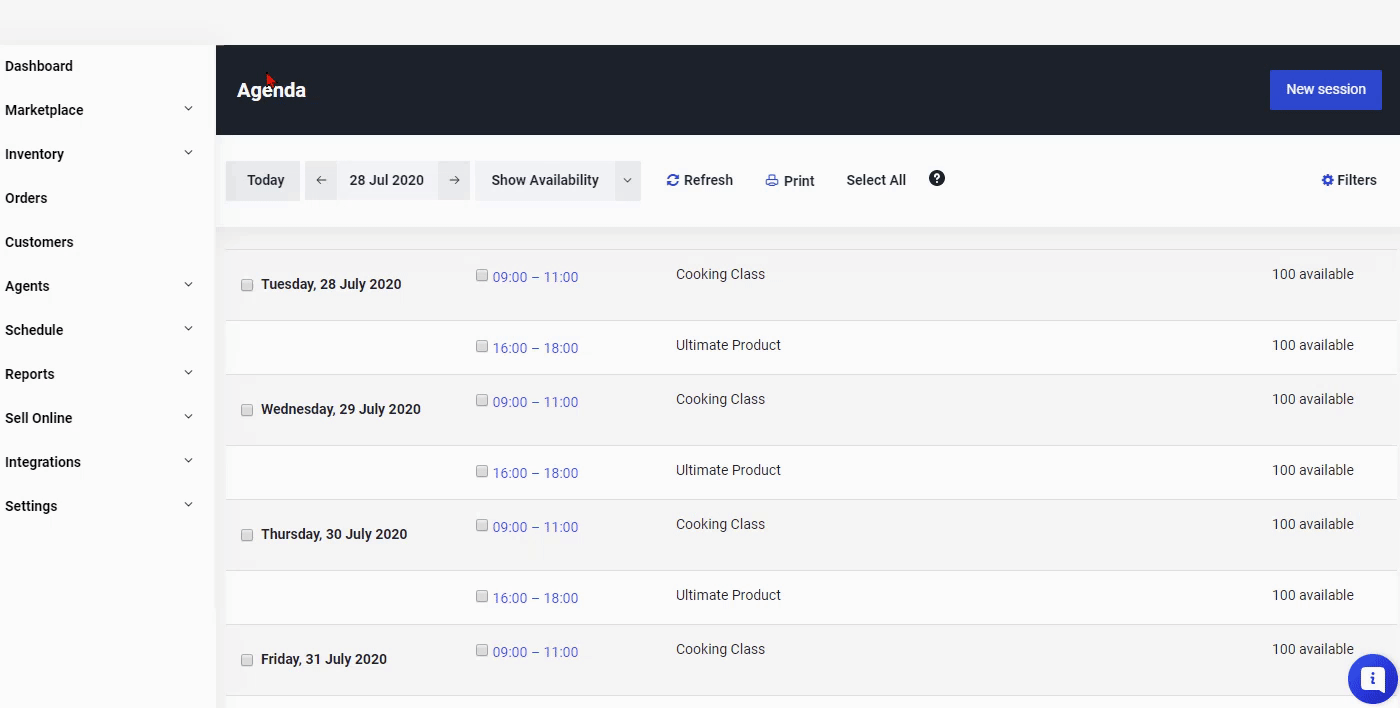Click the Print icon
1400x708 pixels.
(772, 181)
